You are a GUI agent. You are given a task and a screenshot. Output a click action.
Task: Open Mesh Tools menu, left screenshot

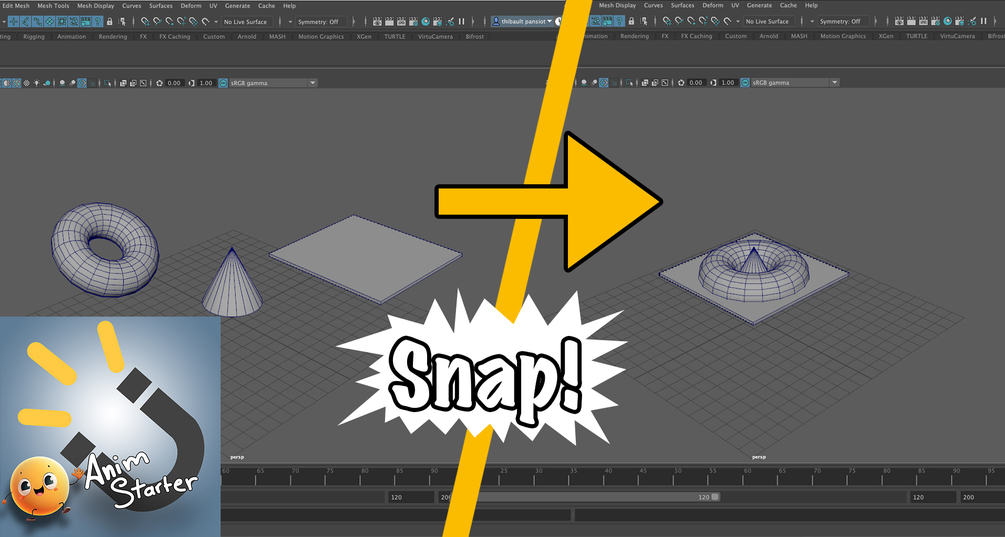pos(53,6)
